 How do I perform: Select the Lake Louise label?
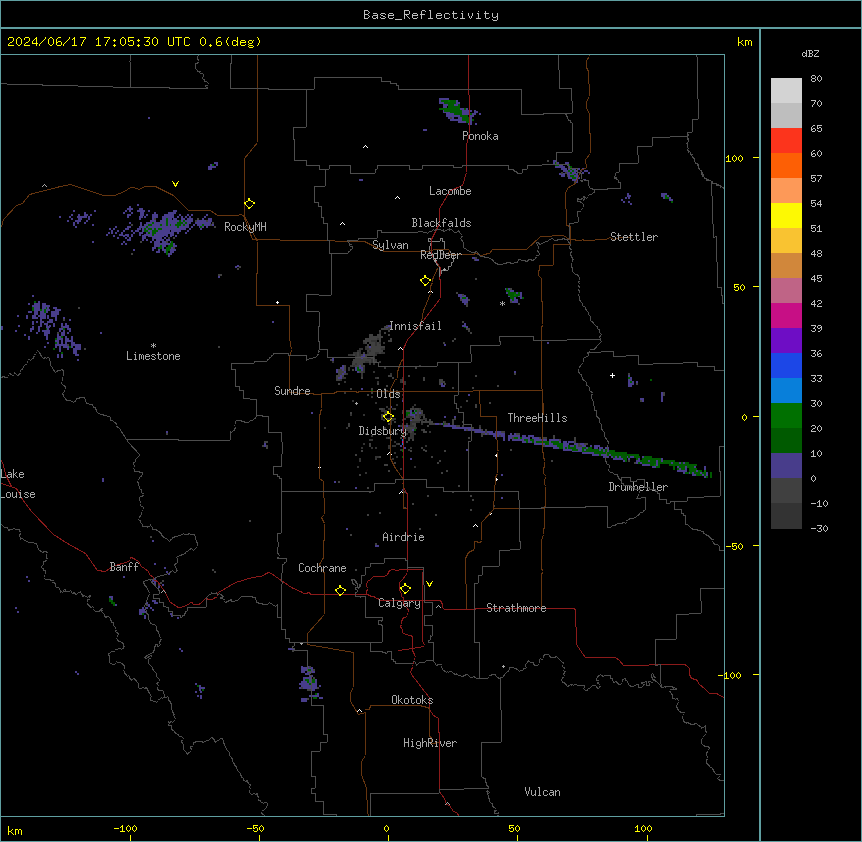tap(18, 484)
